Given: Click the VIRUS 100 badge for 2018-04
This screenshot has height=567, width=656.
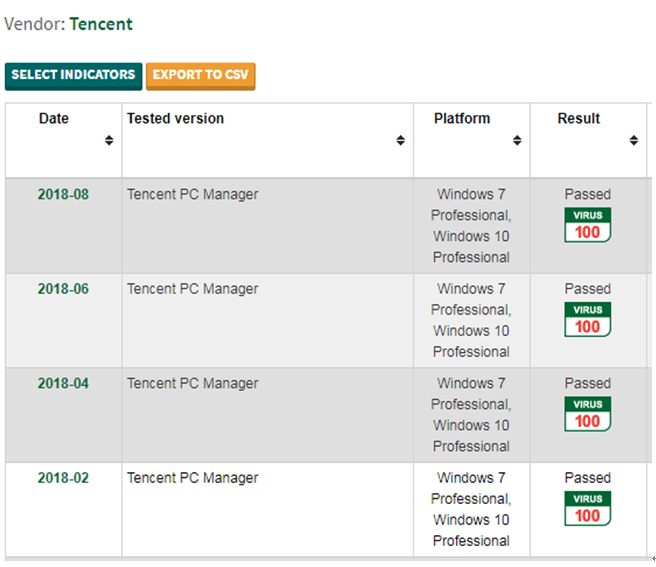Looking at the screenshot, I should coord(587,413).
